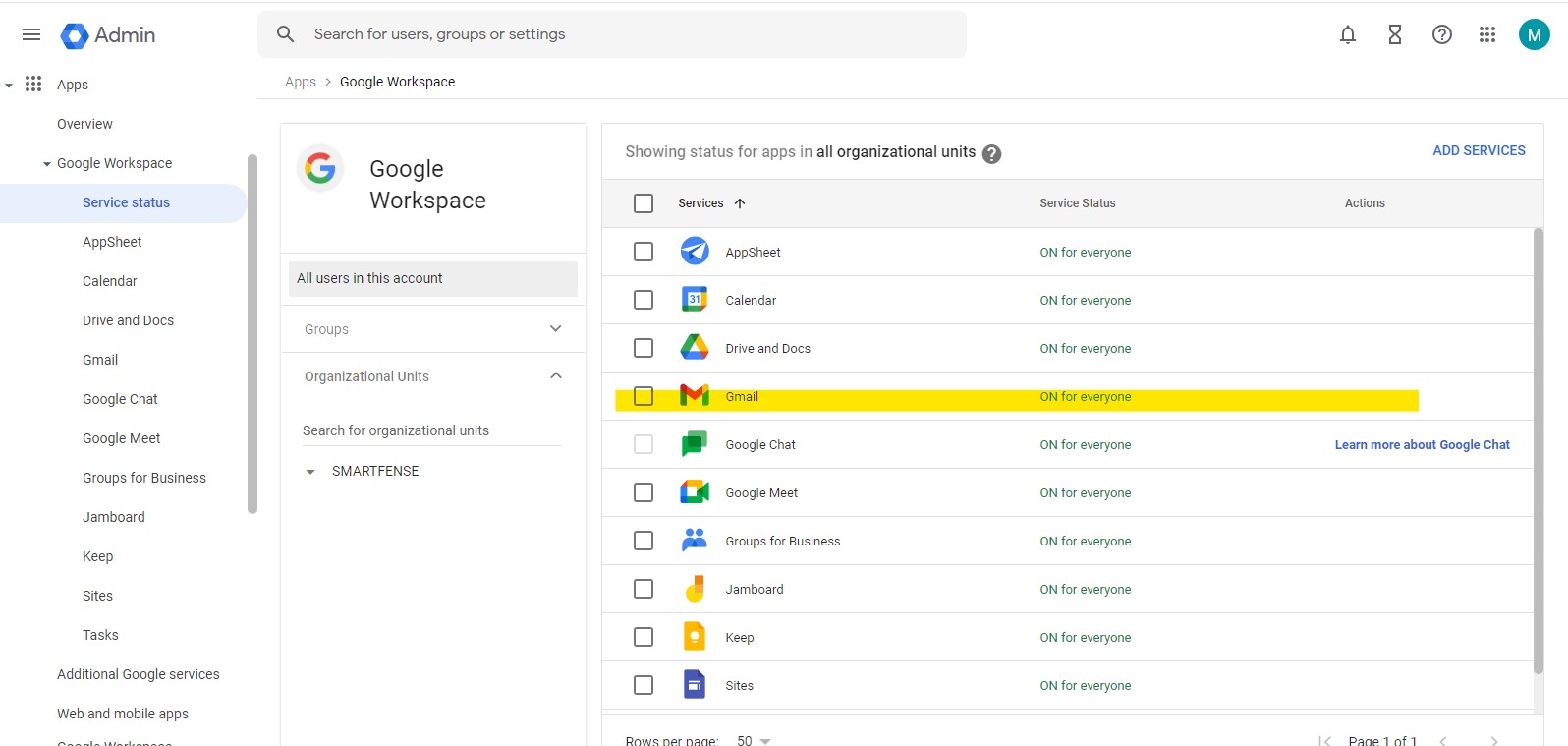Expand the Groups panel chevron
Screen dimensions: 1568x746
coord(556,328)
